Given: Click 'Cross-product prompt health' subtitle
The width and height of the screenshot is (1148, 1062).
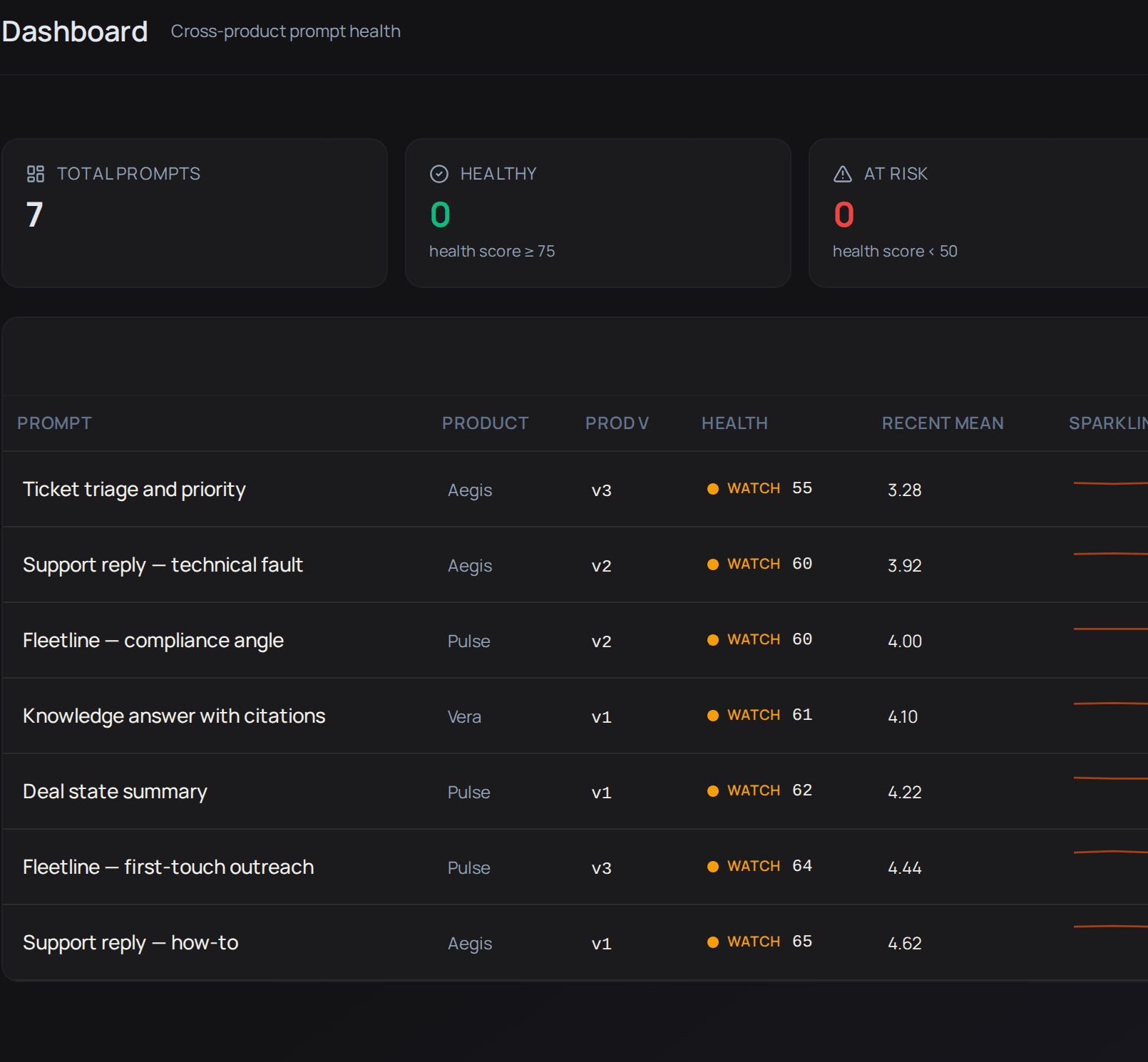Looking at the screenshot, I should pos(285,31).
